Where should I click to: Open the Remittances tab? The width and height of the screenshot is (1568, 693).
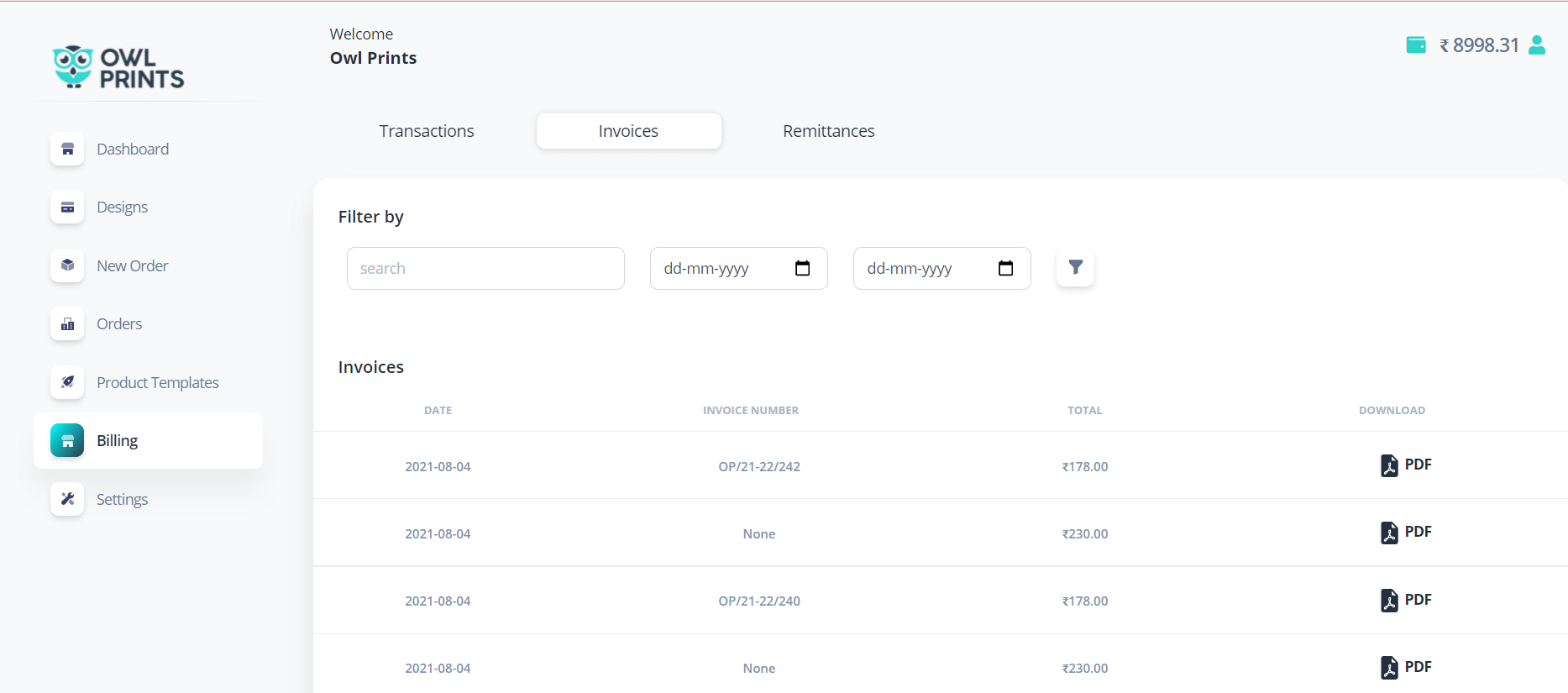(x=829, y=131)
